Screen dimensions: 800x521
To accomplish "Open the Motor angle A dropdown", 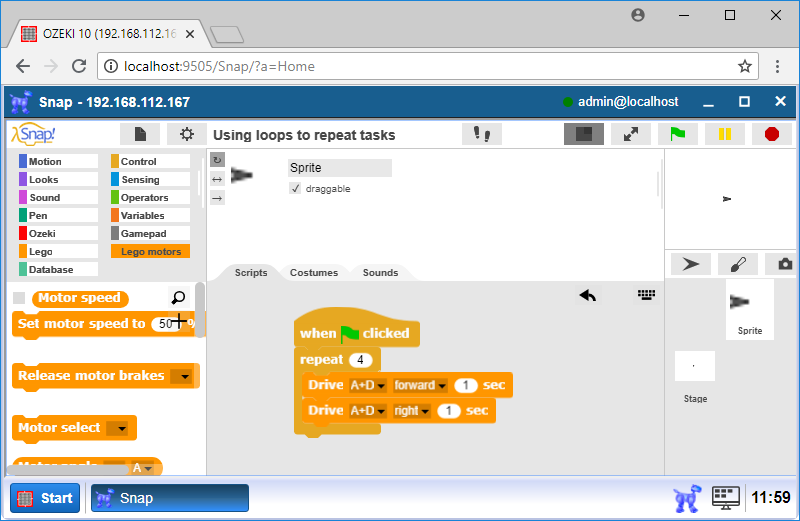I will (142, 467).
